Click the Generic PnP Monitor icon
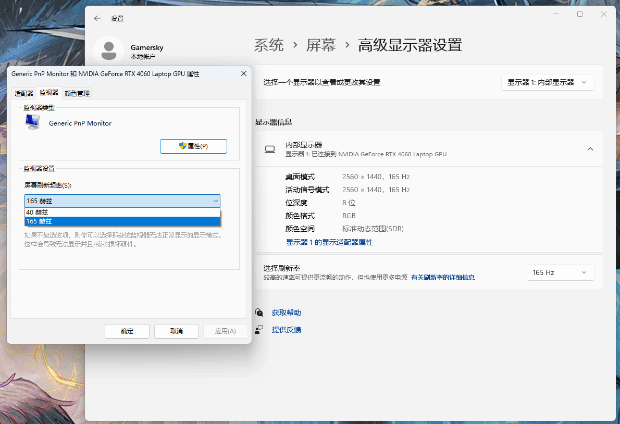Viewport: 620px width, 424px height. [32, 122]
